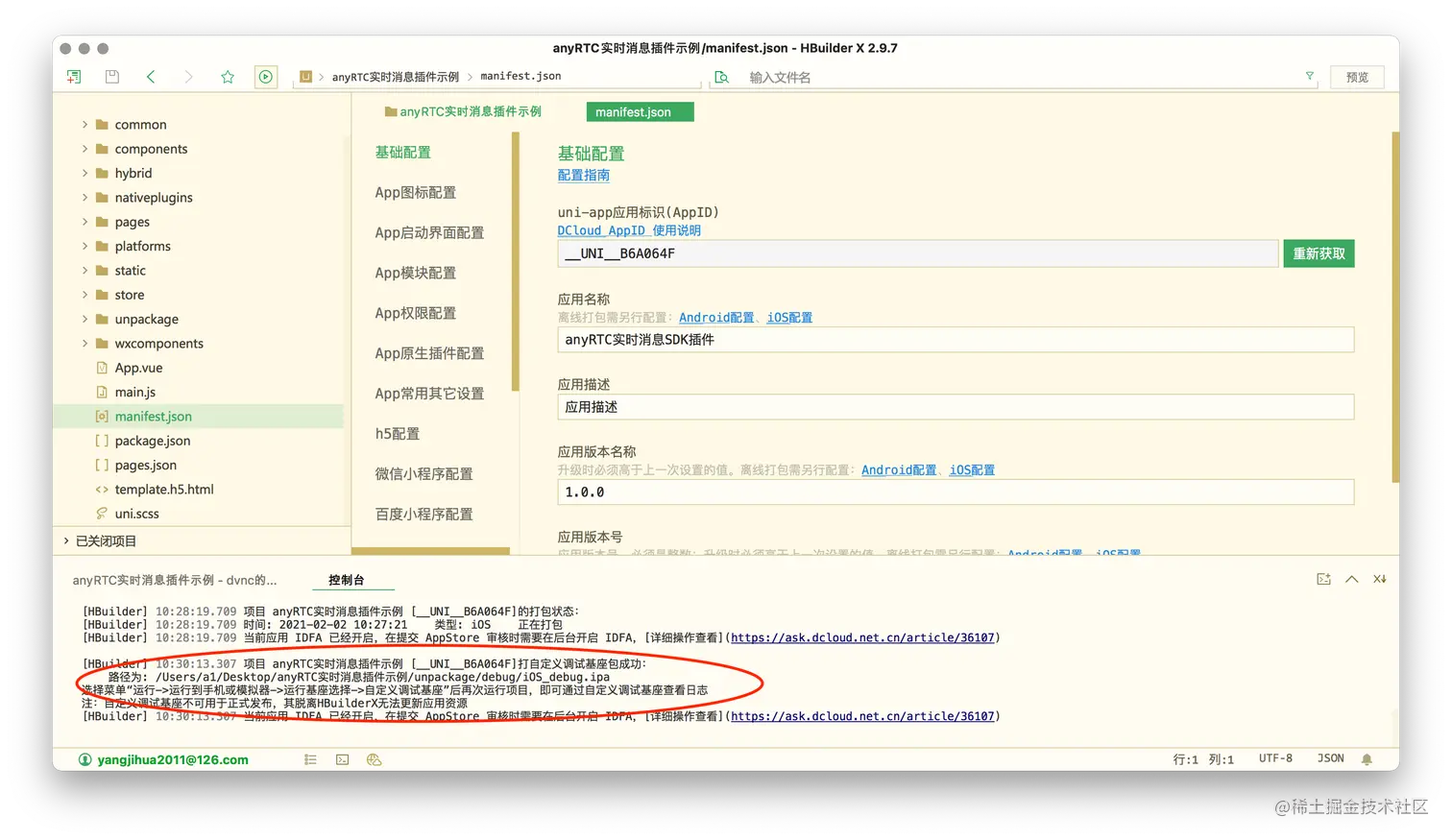Click the 应用描述 input field

click(956, 407)
